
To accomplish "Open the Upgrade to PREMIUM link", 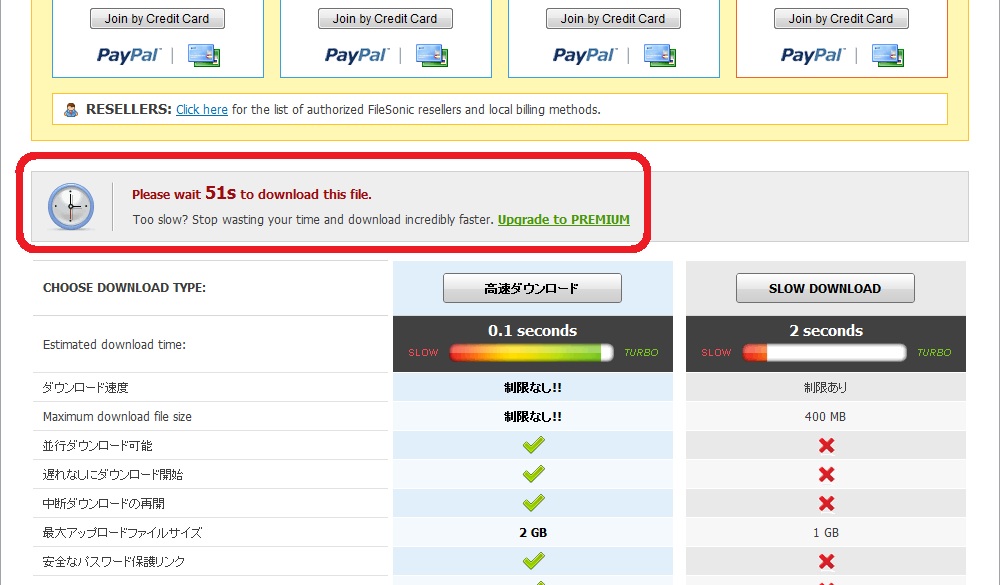I will coord(564,219).
